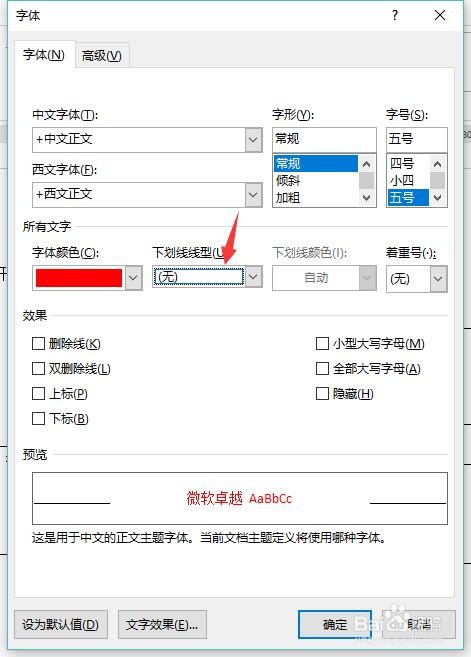Click the down arrow in font size list
The height and width of the screenshot is (657, 471).
437,197
